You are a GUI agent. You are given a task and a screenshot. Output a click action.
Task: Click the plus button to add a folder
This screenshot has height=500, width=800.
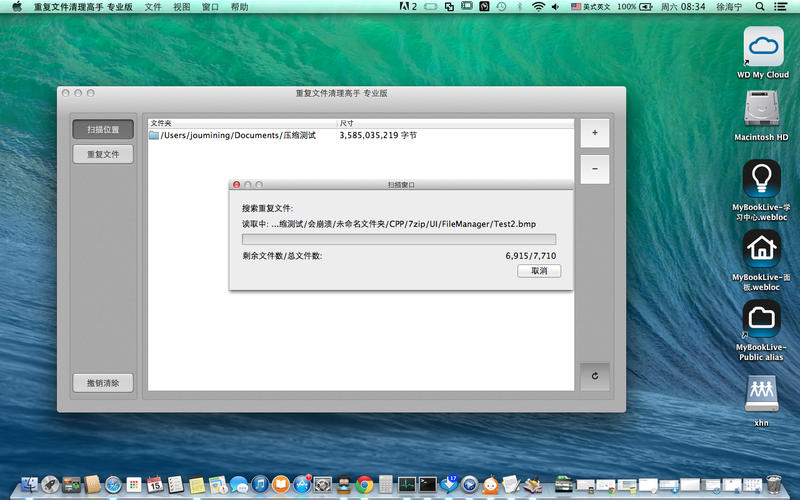(595, 133)
